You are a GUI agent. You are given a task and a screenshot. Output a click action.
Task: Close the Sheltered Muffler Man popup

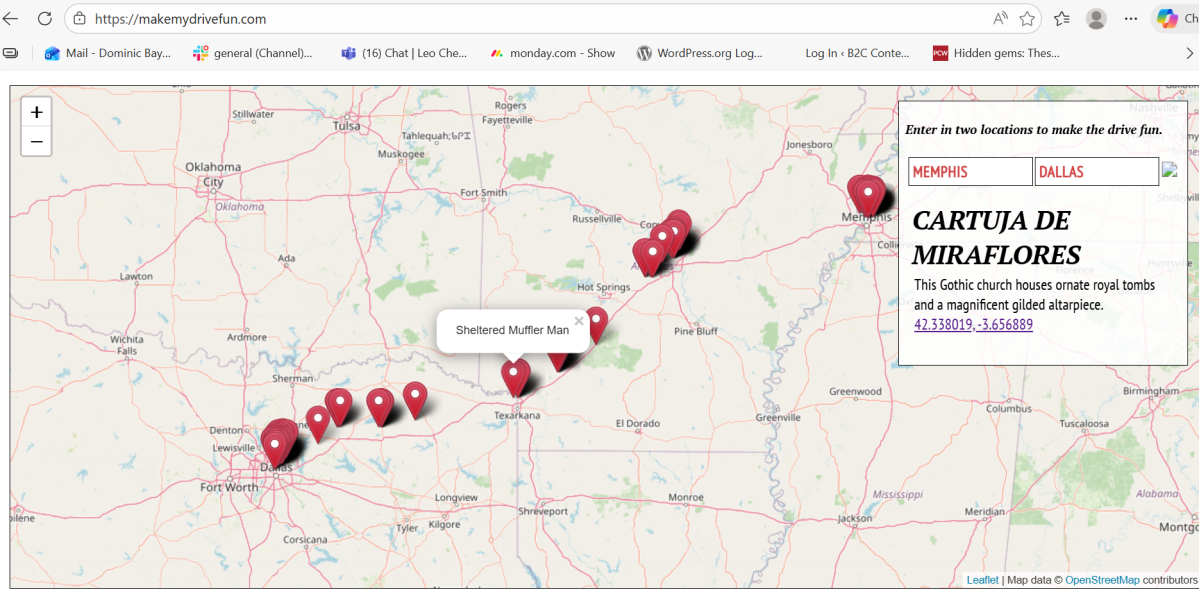click(579, 321)
